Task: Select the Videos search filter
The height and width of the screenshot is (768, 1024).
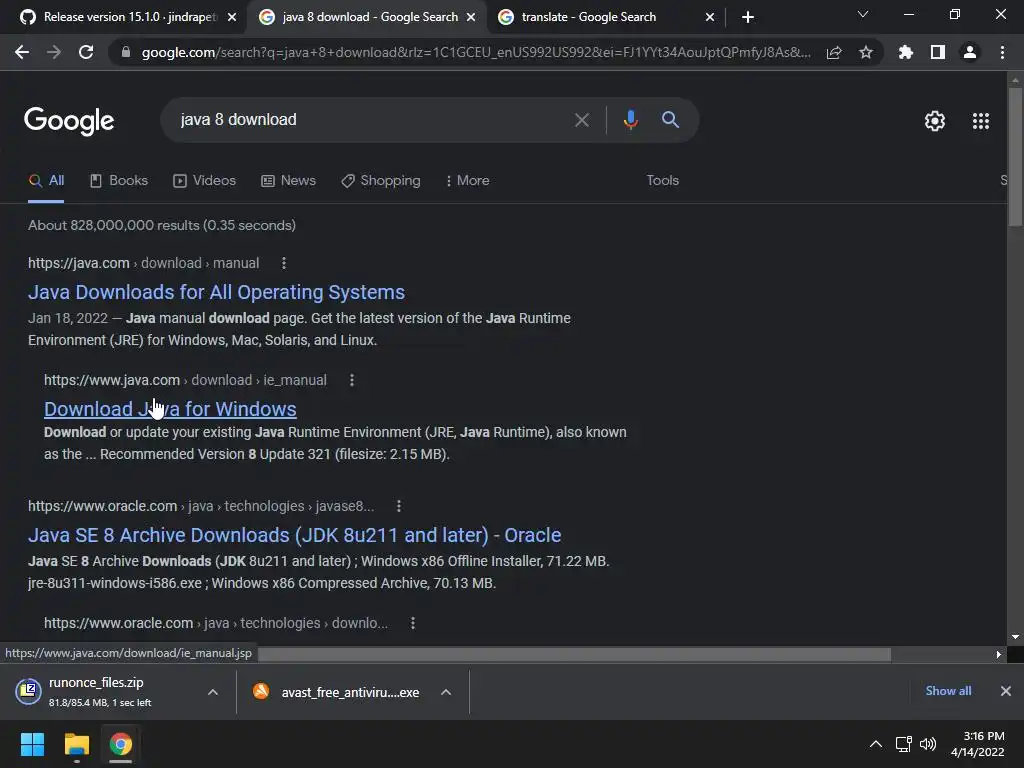Action: pos(204,181)
